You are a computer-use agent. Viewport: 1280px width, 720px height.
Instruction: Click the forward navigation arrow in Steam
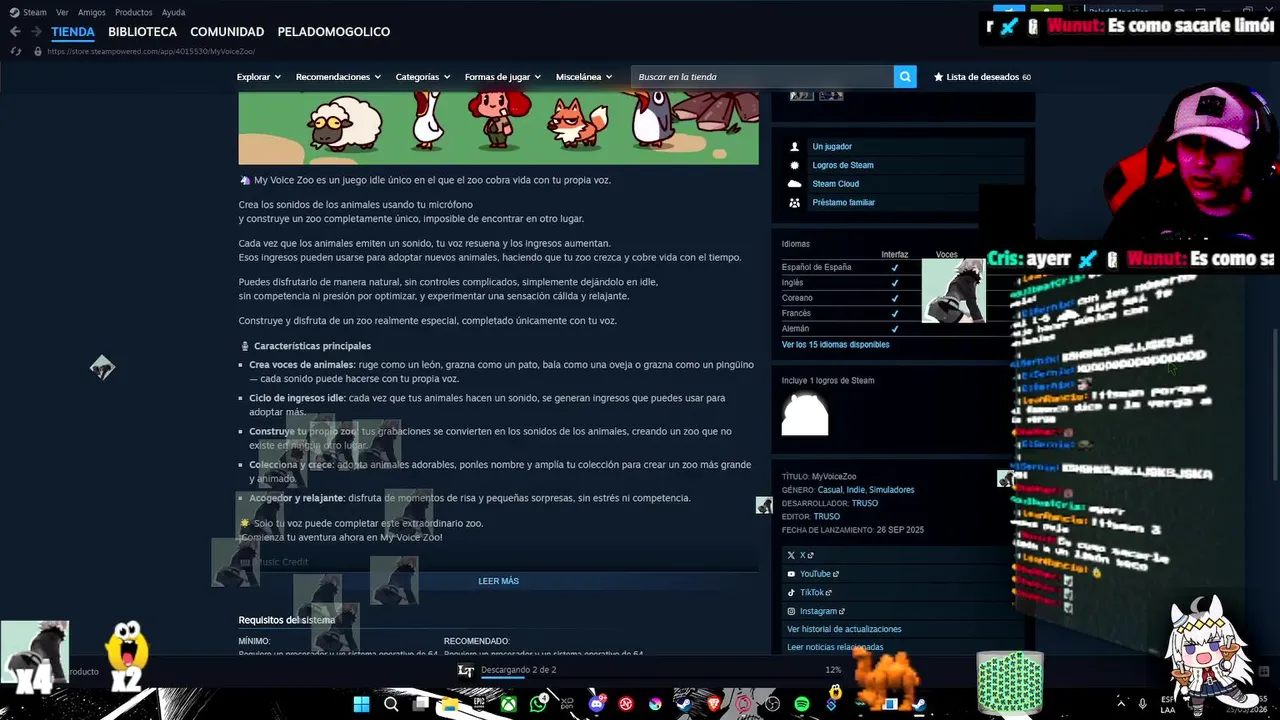36,32
